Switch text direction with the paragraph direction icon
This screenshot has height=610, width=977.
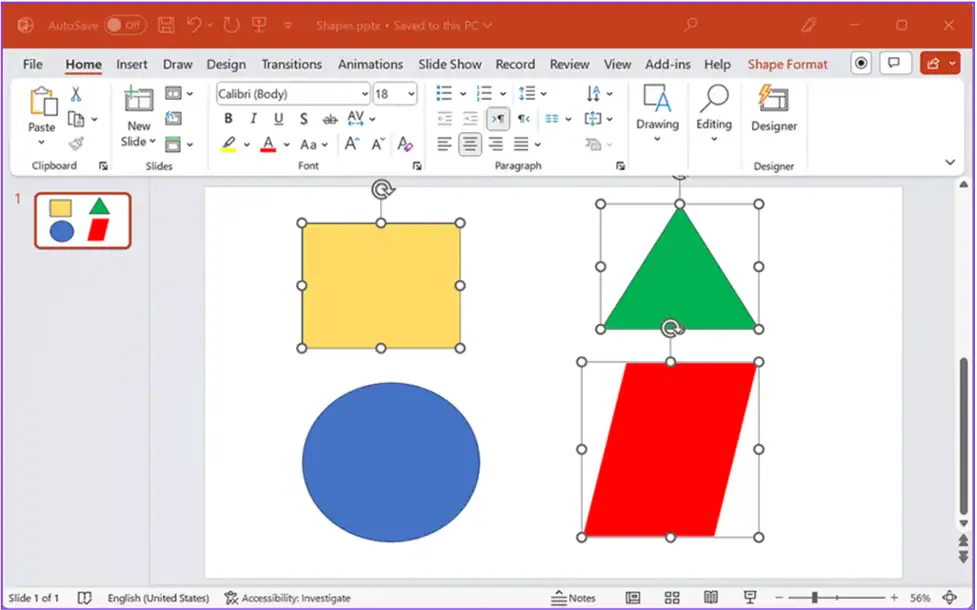[x=498, y=118]
